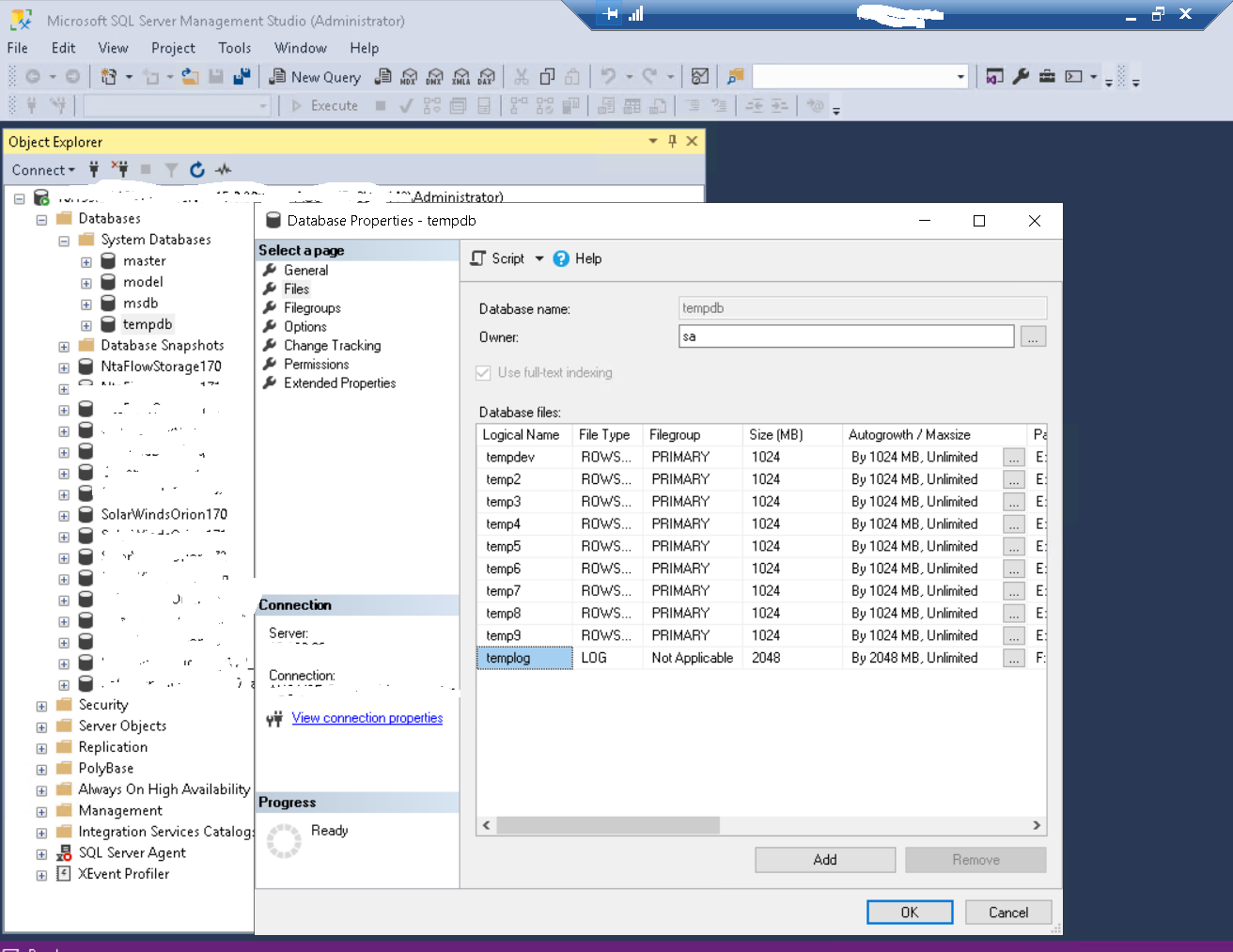
Task: Click the Disconnect icon in Object Explorer
Action: coord(120,169)
